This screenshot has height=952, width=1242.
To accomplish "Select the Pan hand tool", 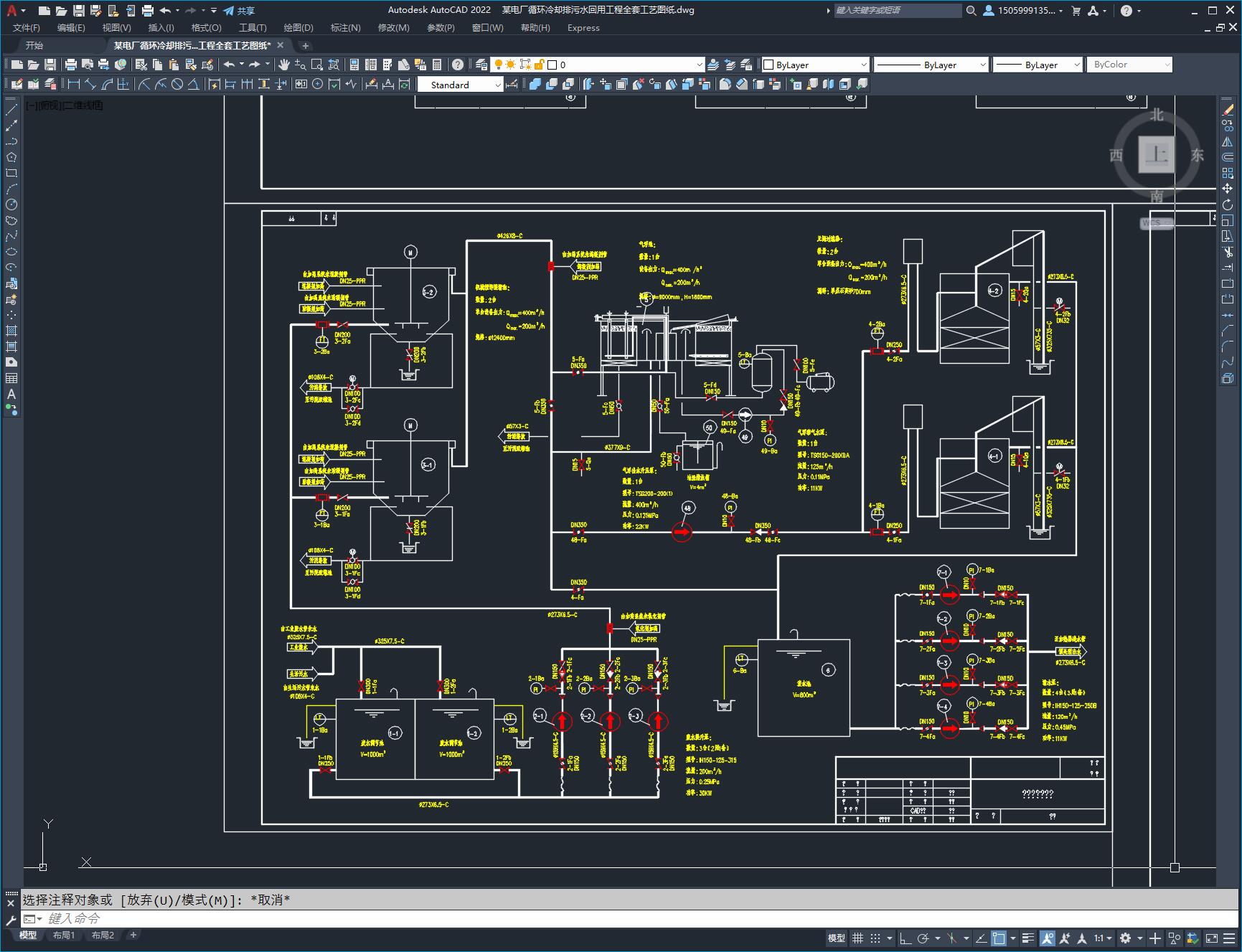I will (284, 65).
